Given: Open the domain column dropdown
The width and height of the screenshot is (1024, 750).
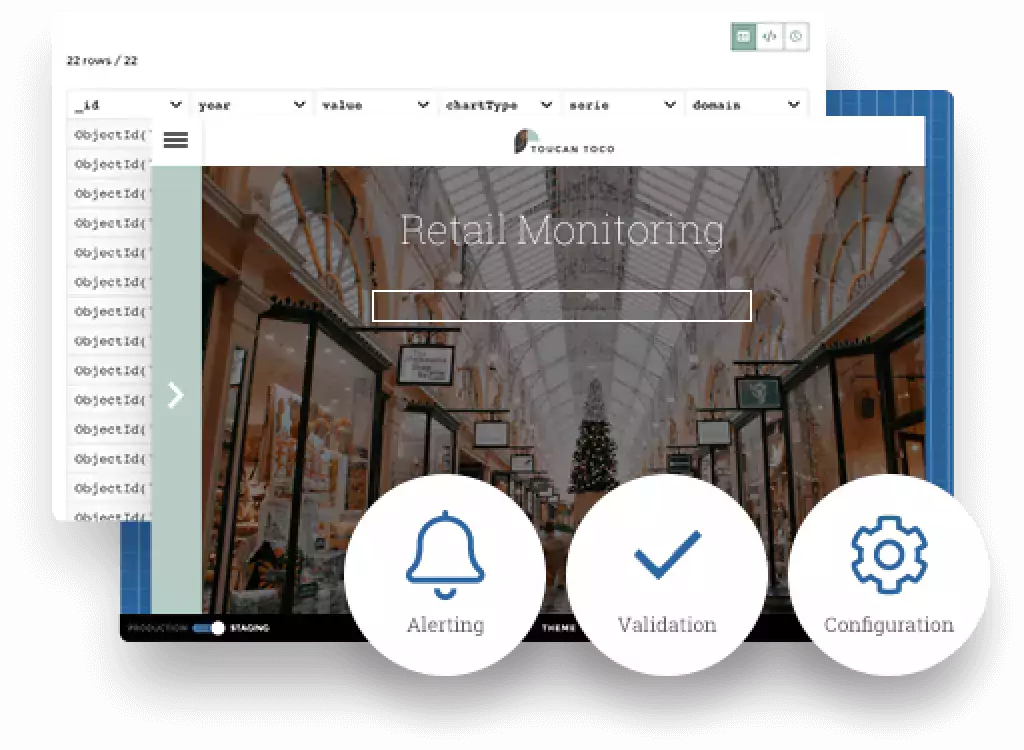Looking at the screenshot, I should [793, 105].
